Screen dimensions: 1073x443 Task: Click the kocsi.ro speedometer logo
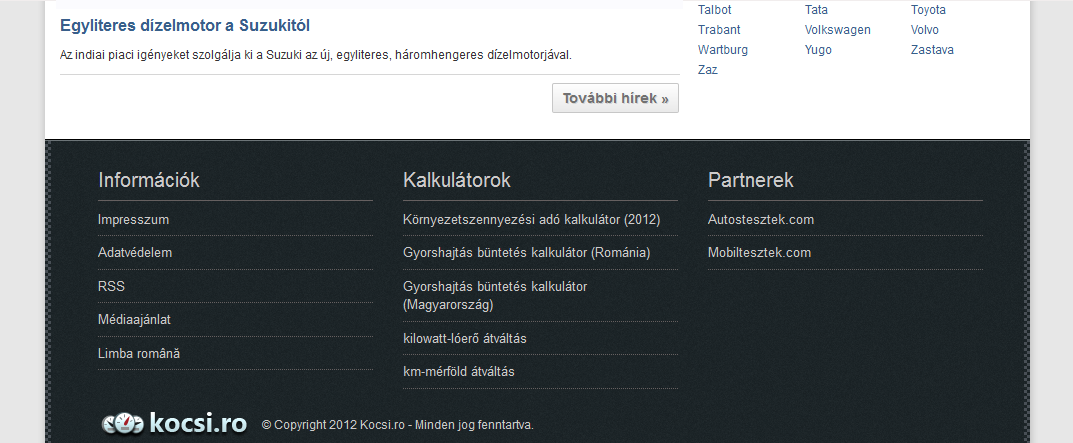point(174,423)
